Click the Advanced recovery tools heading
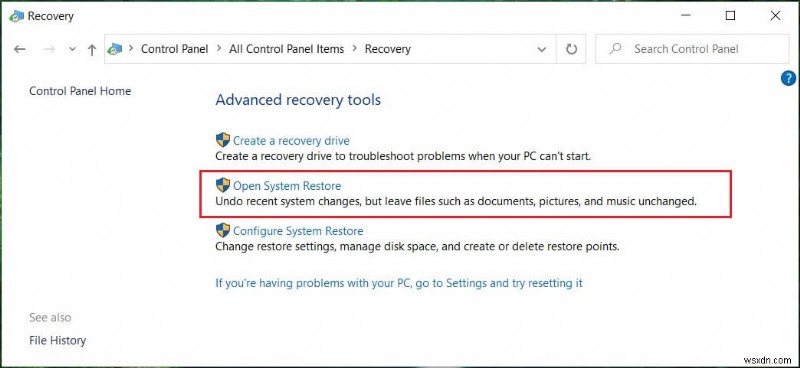The width and height of the screenshot is (800, 368). coord(298,100)
